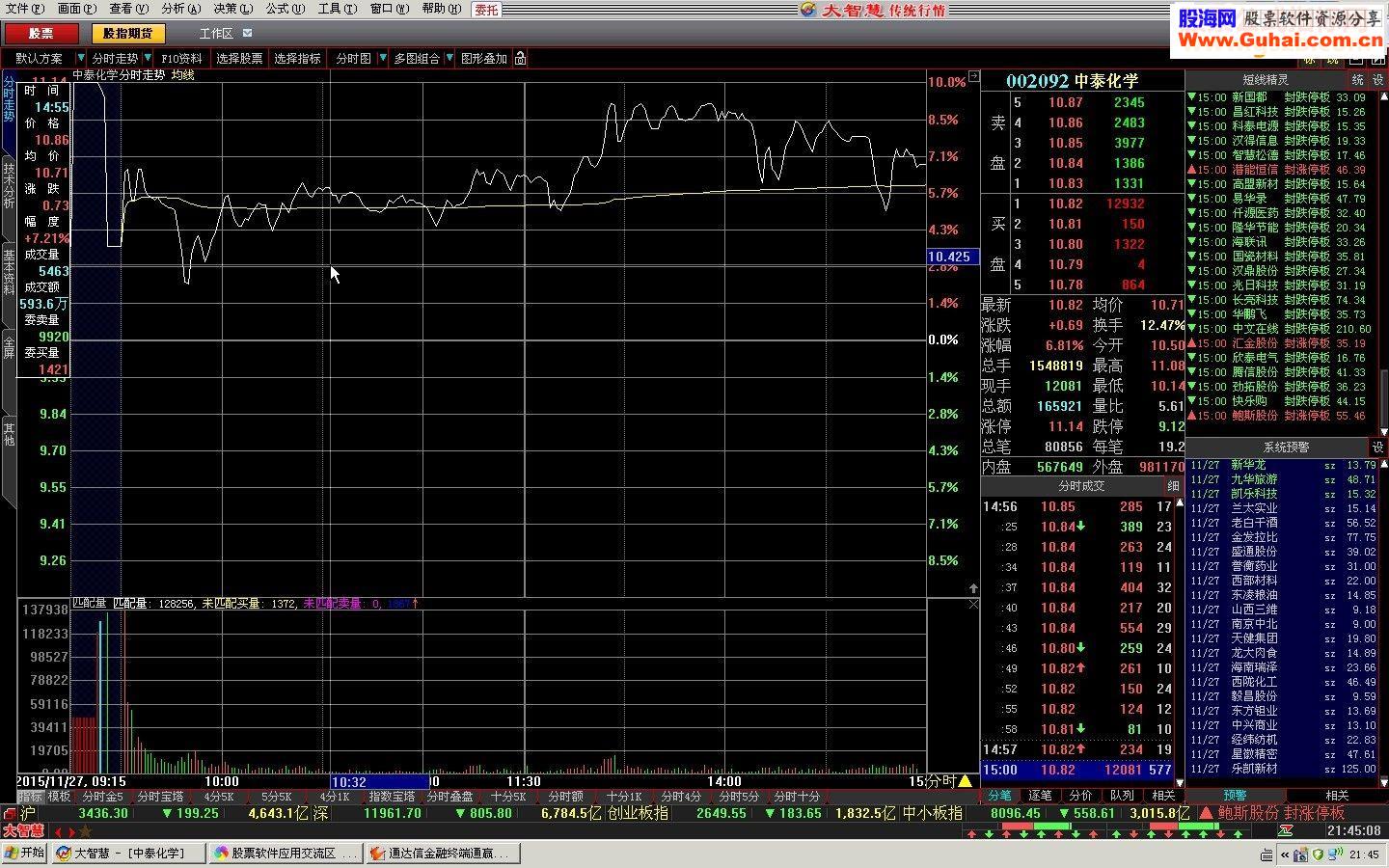Click the 鲍斯股份 封涨停板 ticker text
This screenshot has width=1389, height=868.
tap(1281, 813)
